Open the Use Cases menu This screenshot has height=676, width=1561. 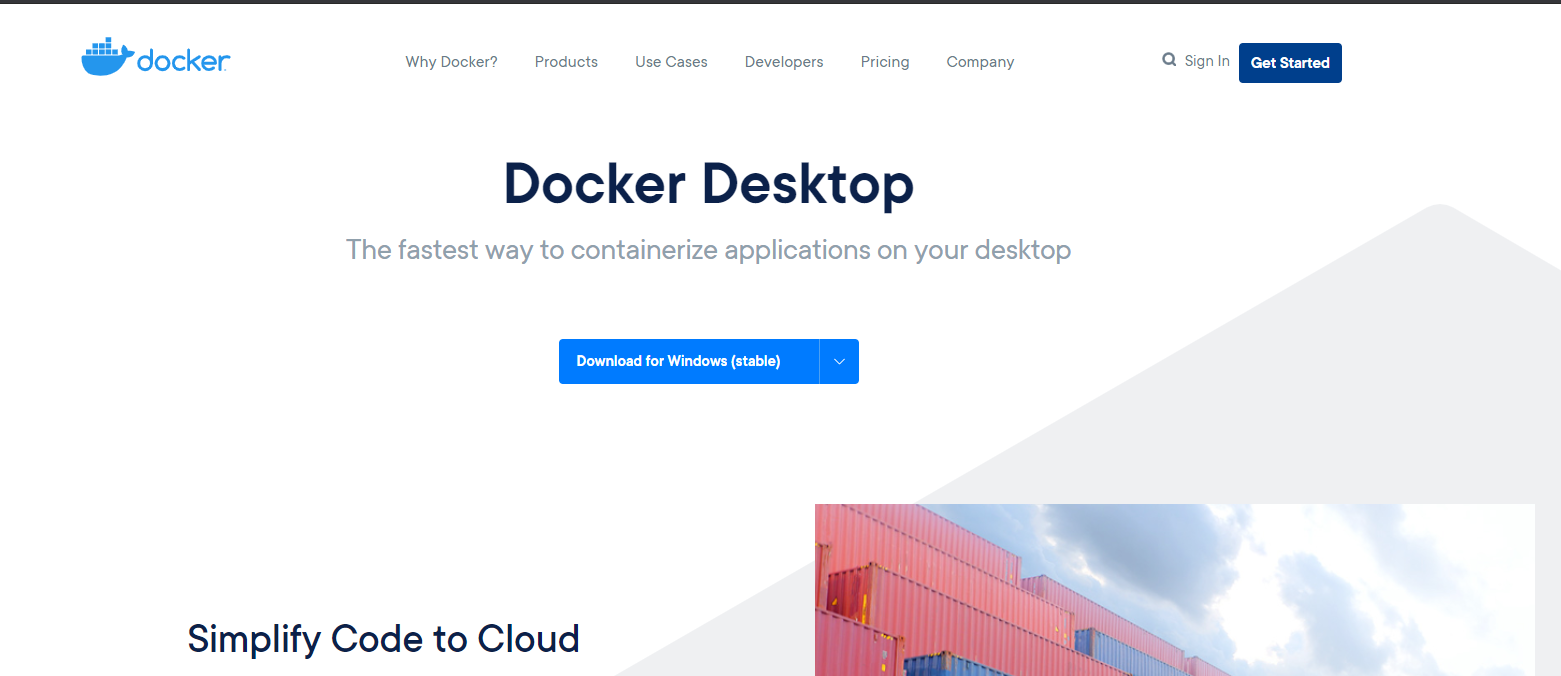click(671, 62)
